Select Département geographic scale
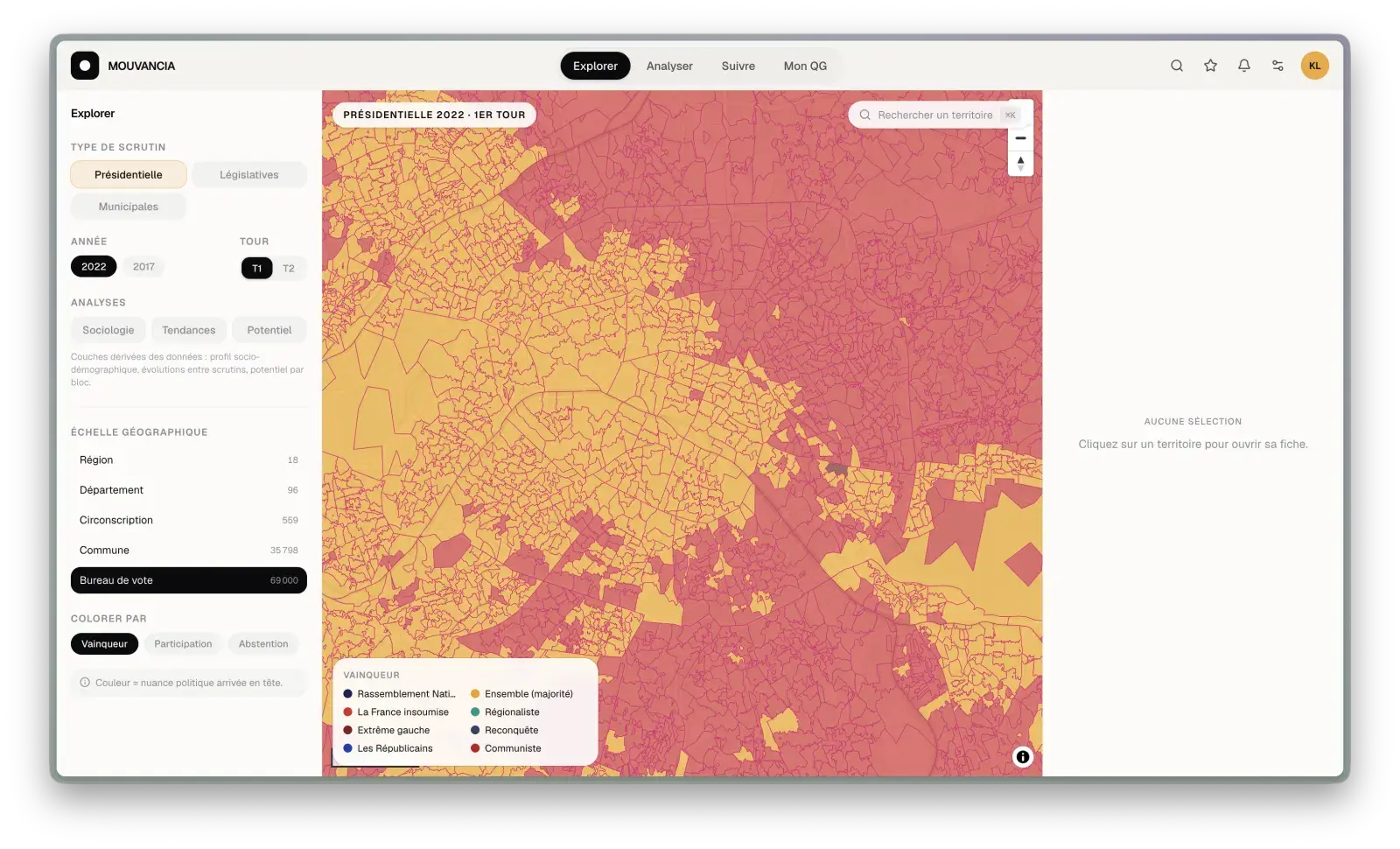Screen dimensions: 1400x849 189,490
